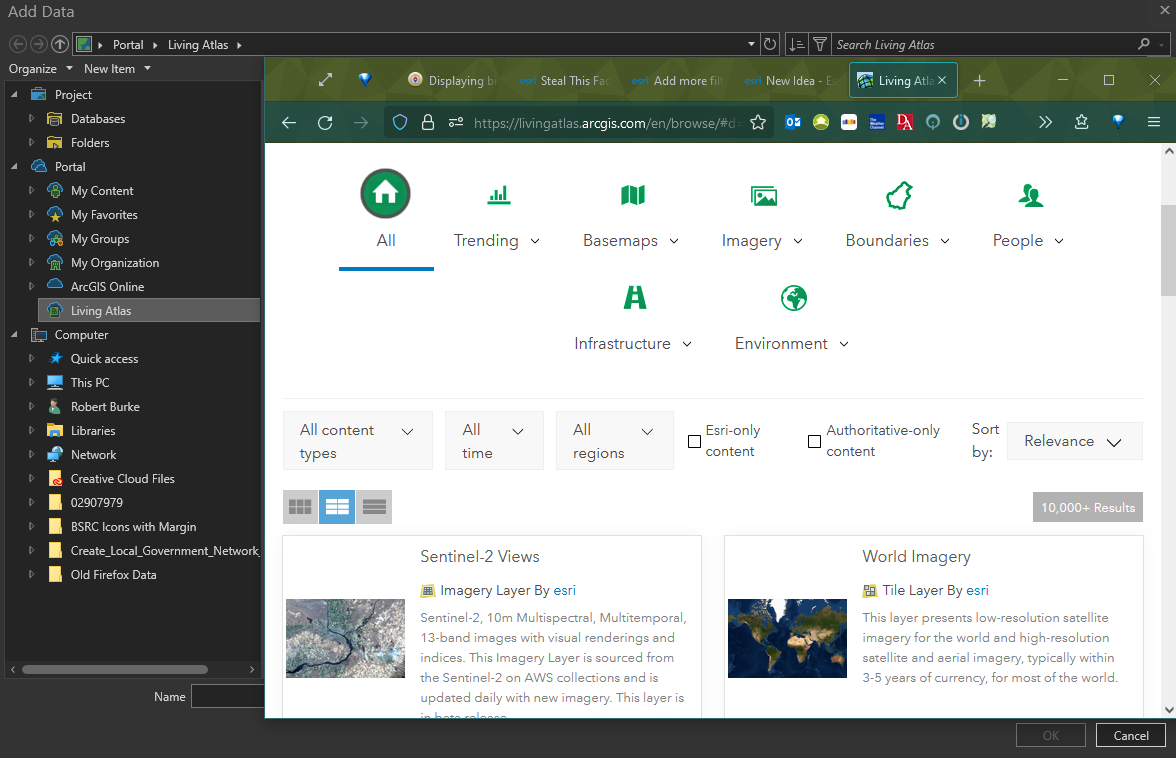Select My Favorites in the tree
The height and width of the screenshot is (758, 1176).
point(104,214)
